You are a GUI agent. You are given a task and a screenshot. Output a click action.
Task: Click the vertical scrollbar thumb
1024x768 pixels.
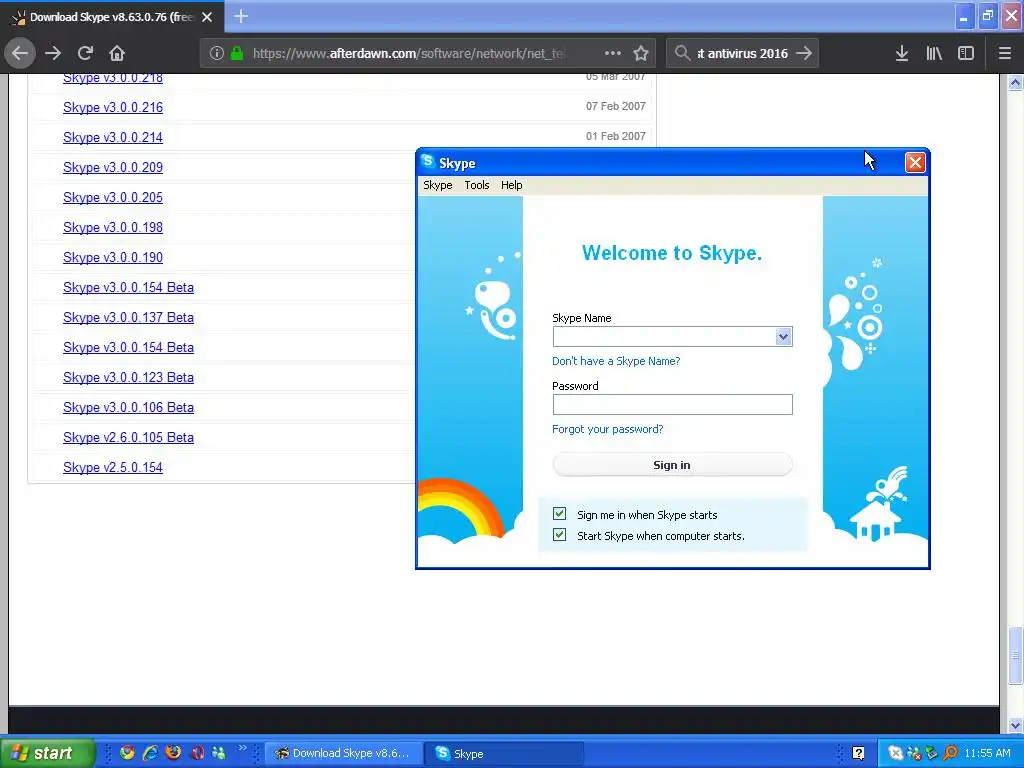click(1015, 654)
